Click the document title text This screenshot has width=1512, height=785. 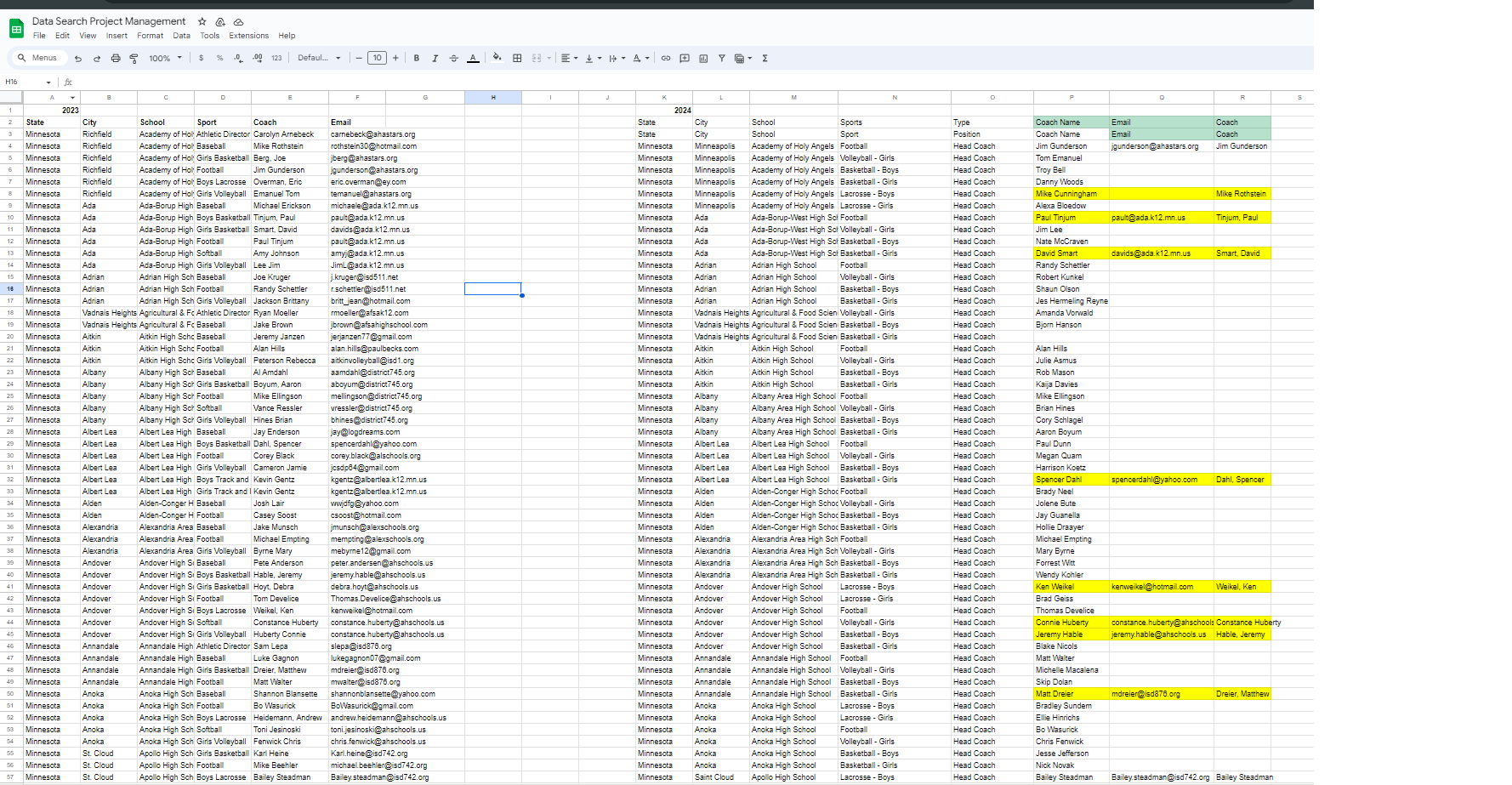click(109, 21)
